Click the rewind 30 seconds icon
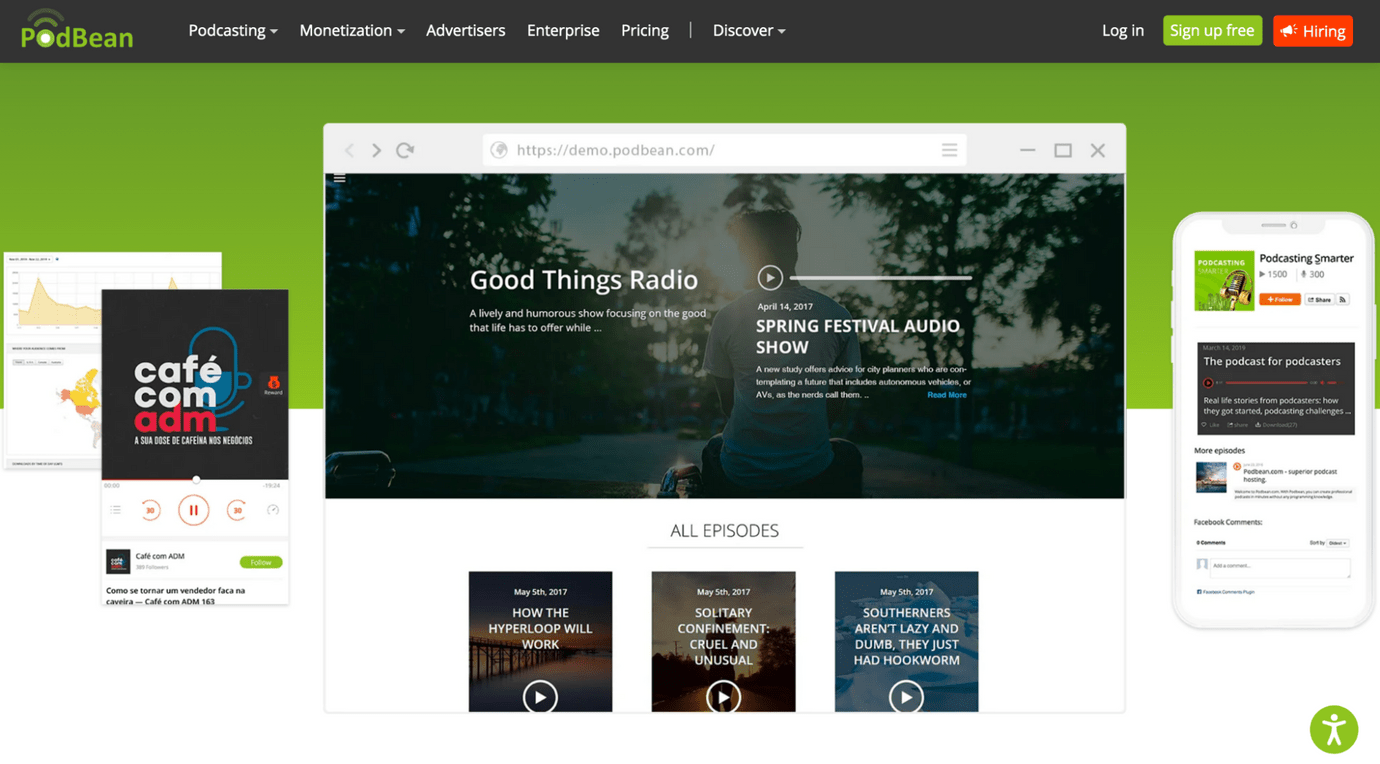 pos(150,510)
